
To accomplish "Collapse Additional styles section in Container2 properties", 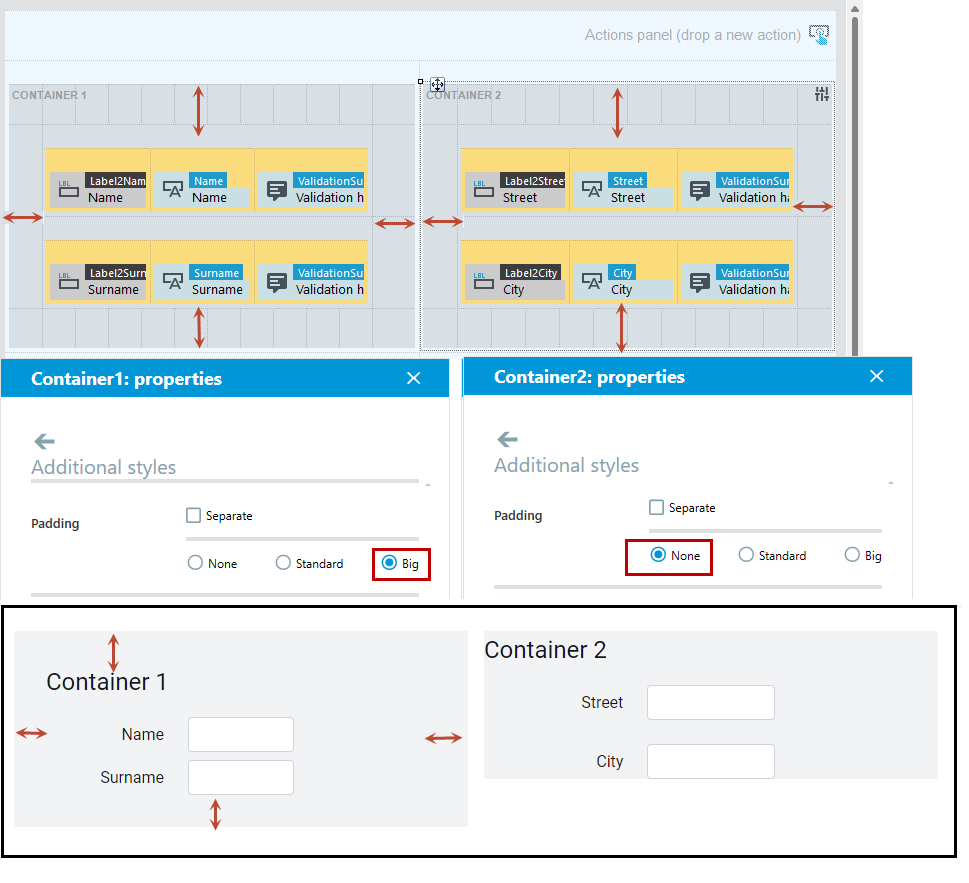I will pos(891,483).
